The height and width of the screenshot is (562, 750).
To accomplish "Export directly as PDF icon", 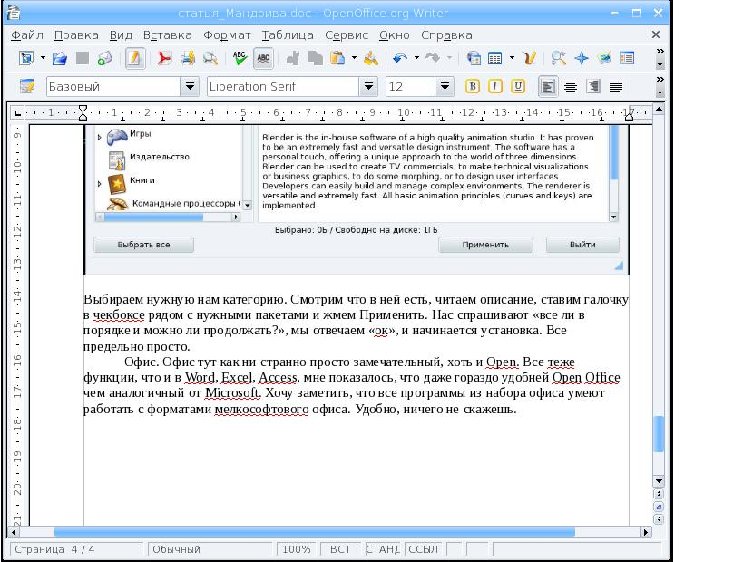I will pyautogui.click(x=165, y=58).
